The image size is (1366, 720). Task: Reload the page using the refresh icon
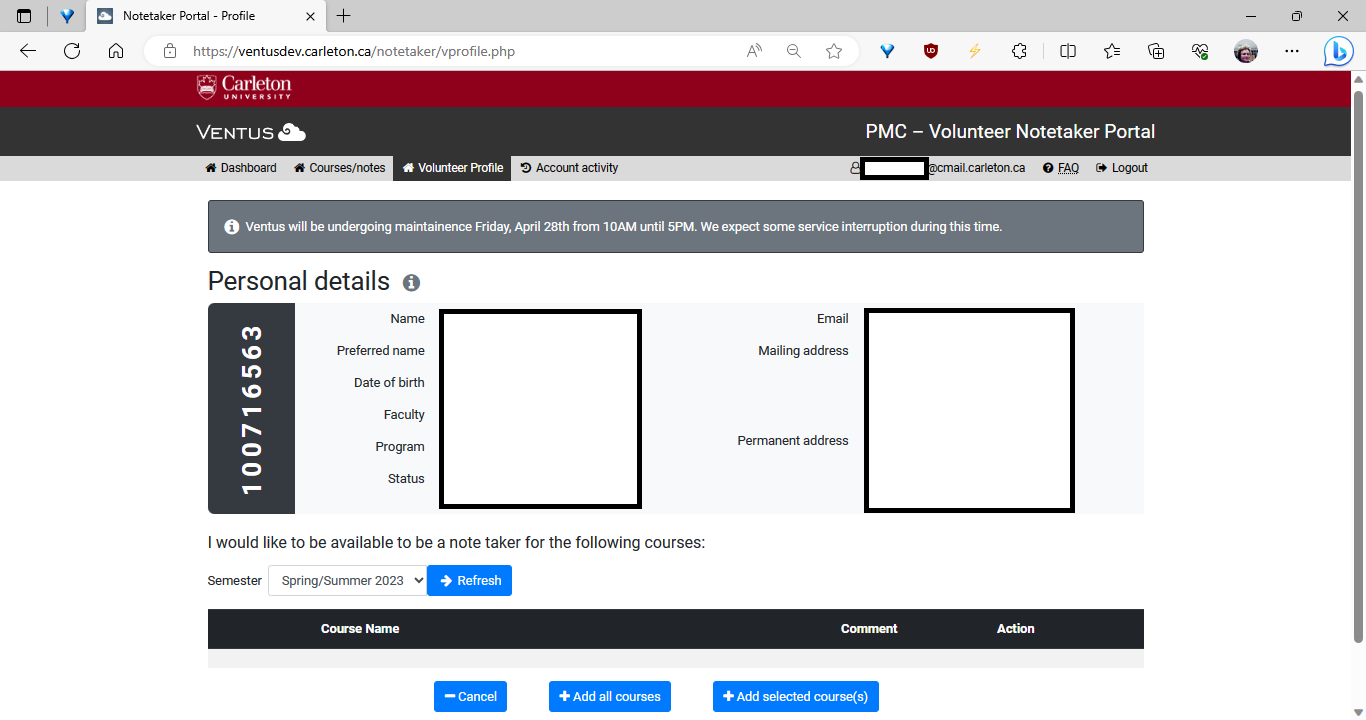point(71,51)
